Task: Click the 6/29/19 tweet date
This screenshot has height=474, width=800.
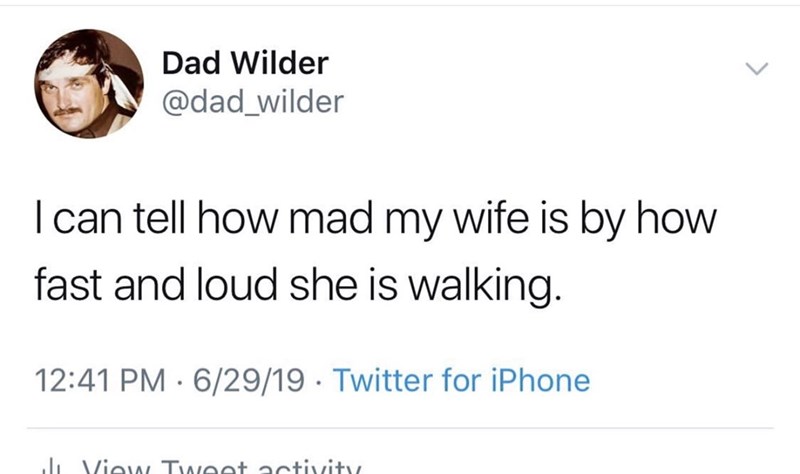Action: click(242, 380)
